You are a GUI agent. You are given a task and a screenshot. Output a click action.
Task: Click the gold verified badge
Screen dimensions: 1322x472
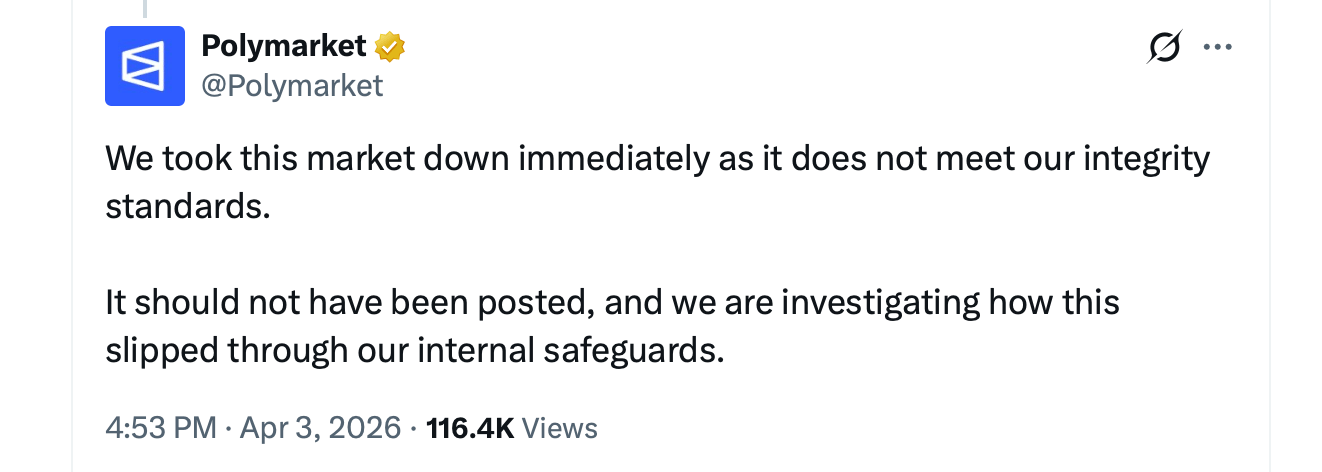tap(389, 46)
